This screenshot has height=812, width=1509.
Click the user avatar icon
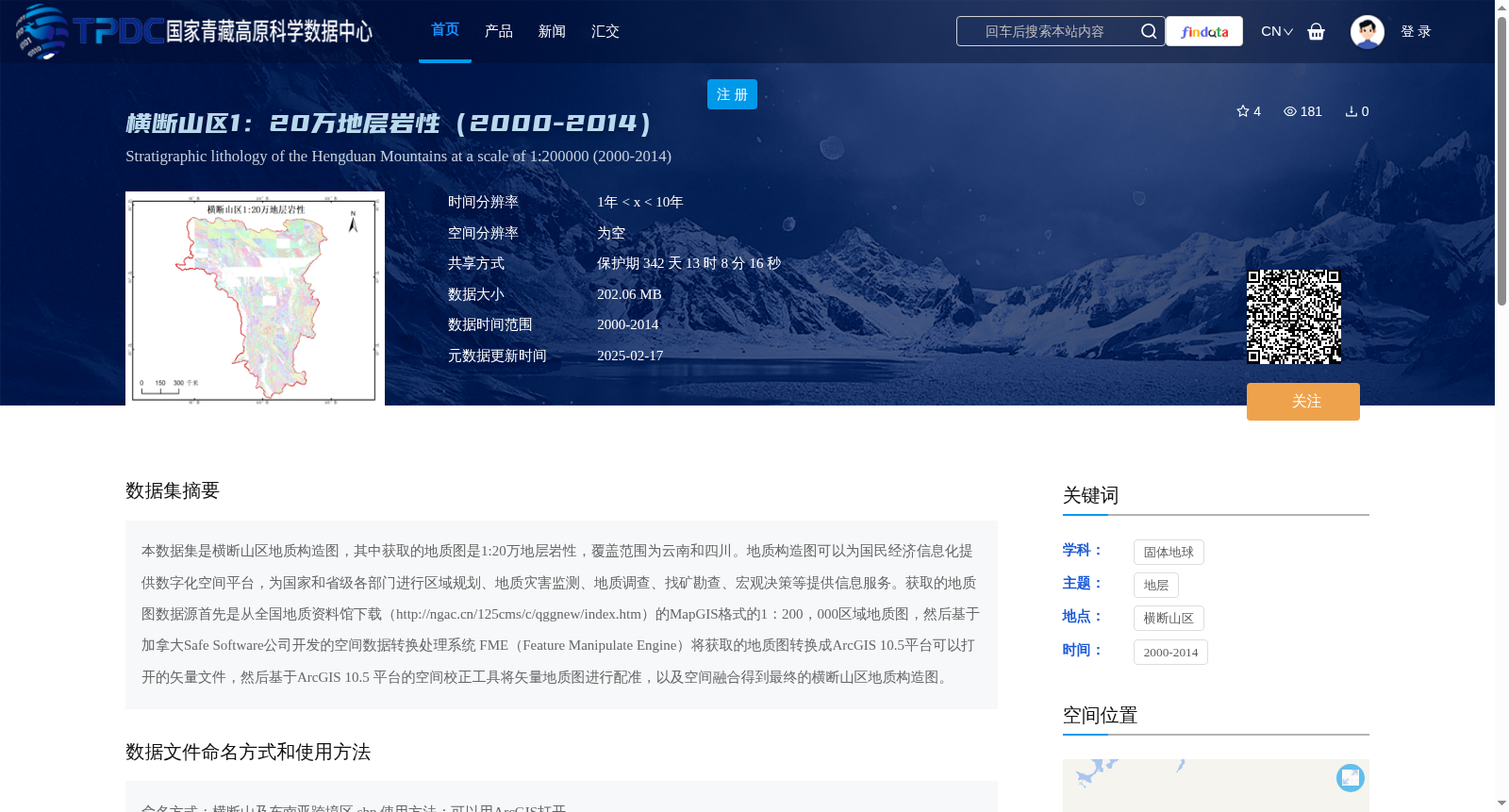coord(1367,31)
